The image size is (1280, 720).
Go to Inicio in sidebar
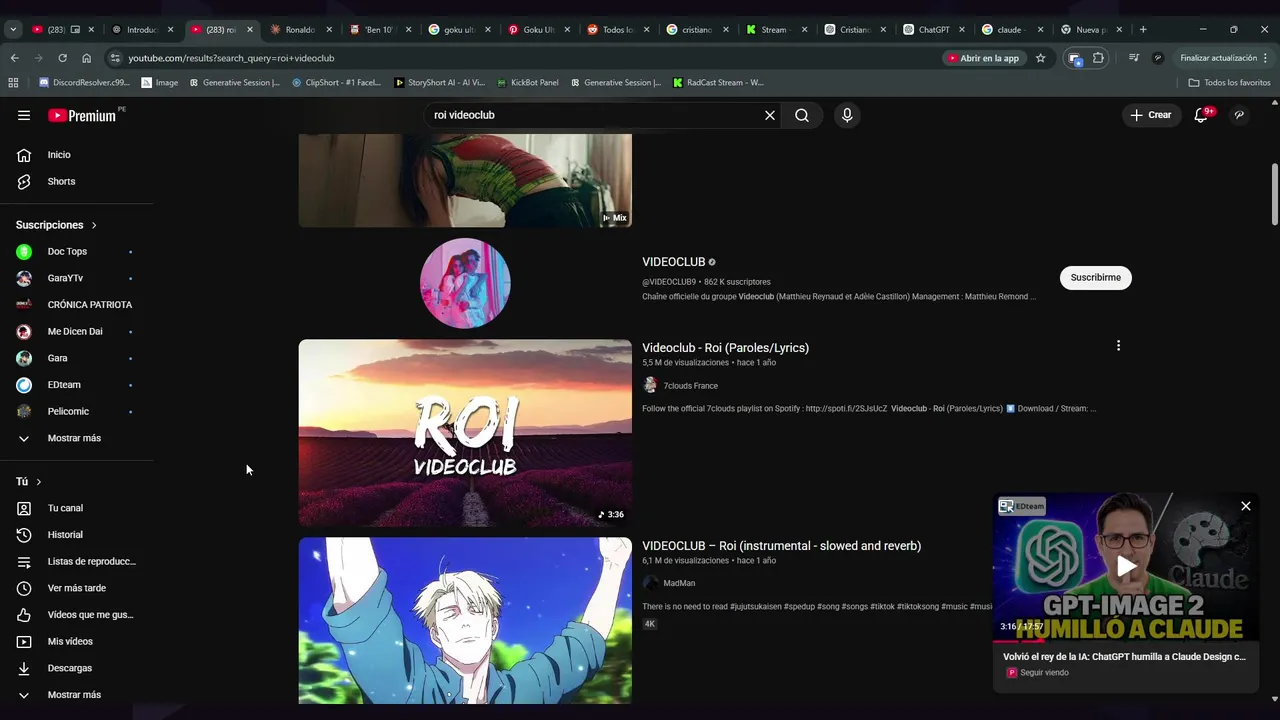[x=76, y=155]
